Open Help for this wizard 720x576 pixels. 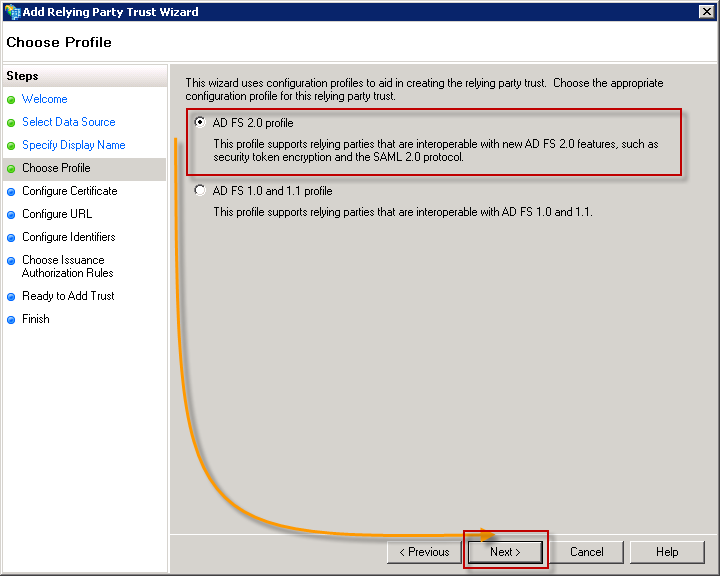(x=667, y=552)
